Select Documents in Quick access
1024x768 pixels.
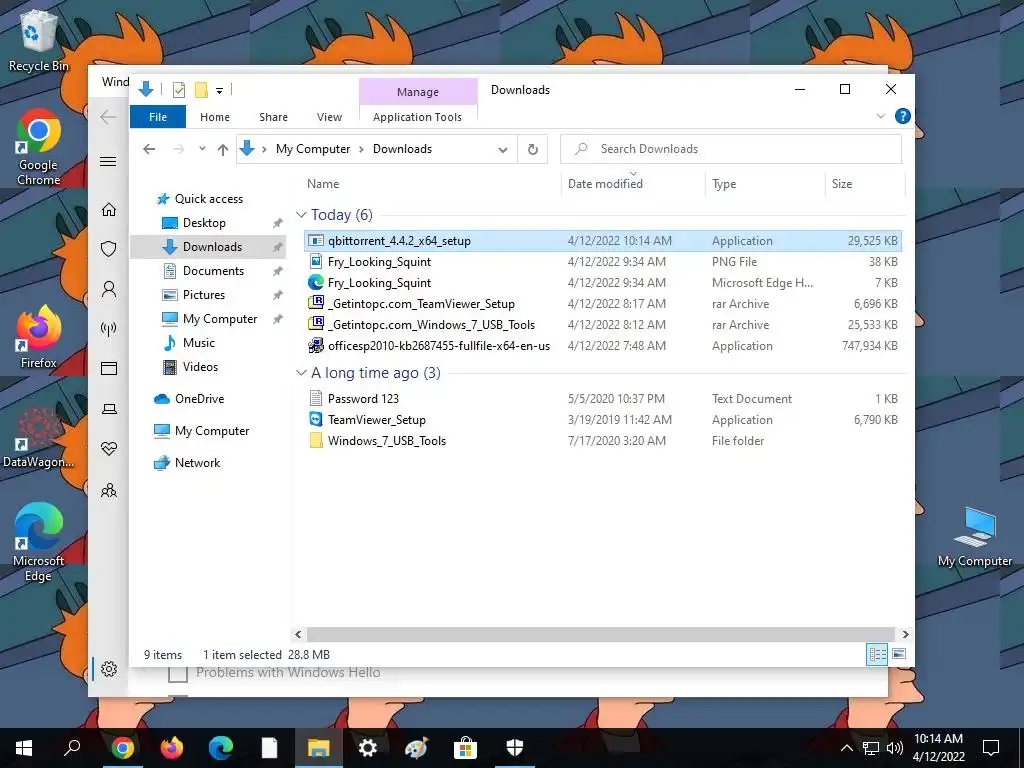click(x=213, y=270)
